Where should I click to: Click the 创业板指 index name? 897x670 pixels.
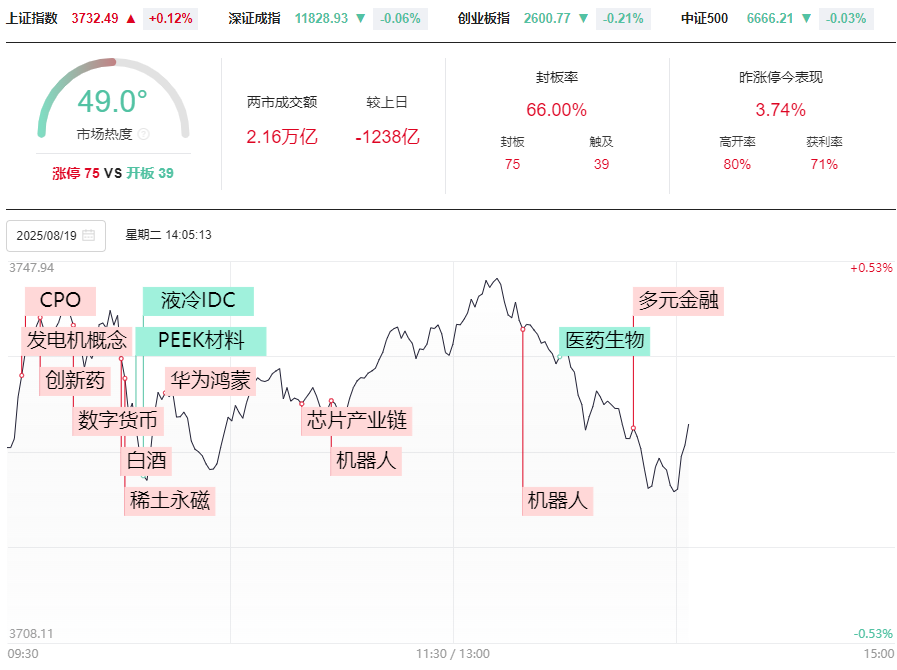483,18
